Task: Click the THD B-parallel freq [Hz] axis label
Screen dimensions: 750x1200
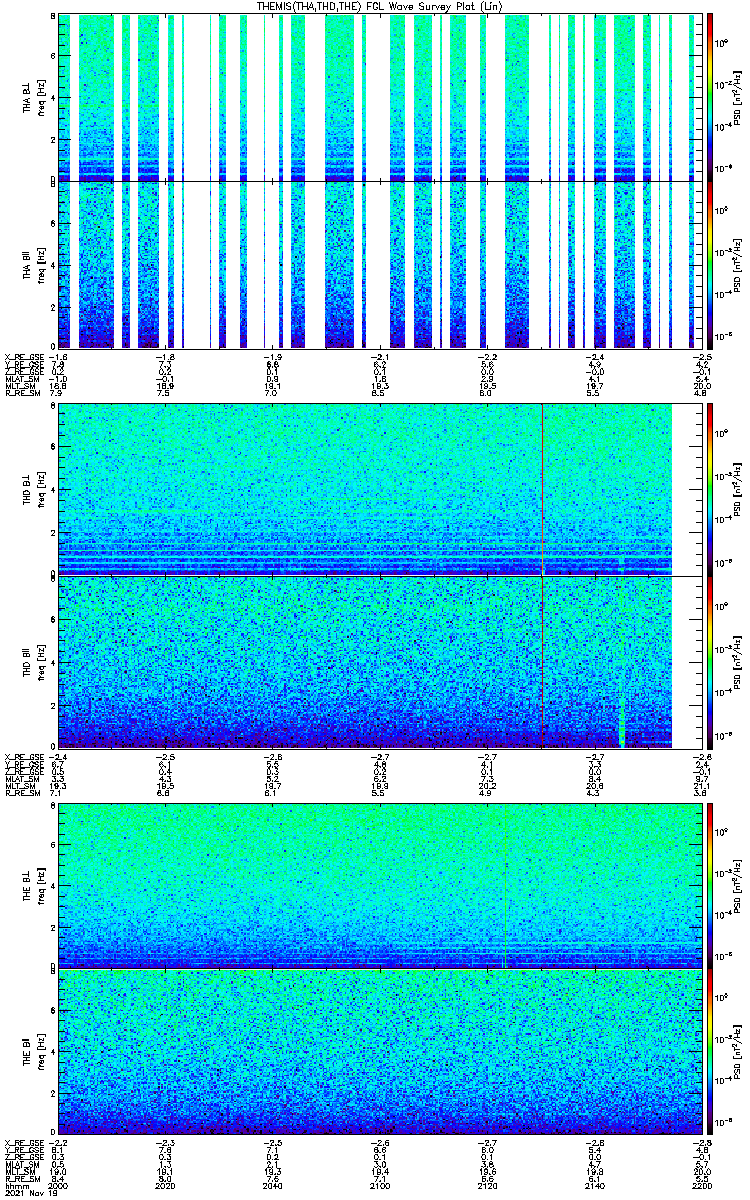Action: click(40, 662)
